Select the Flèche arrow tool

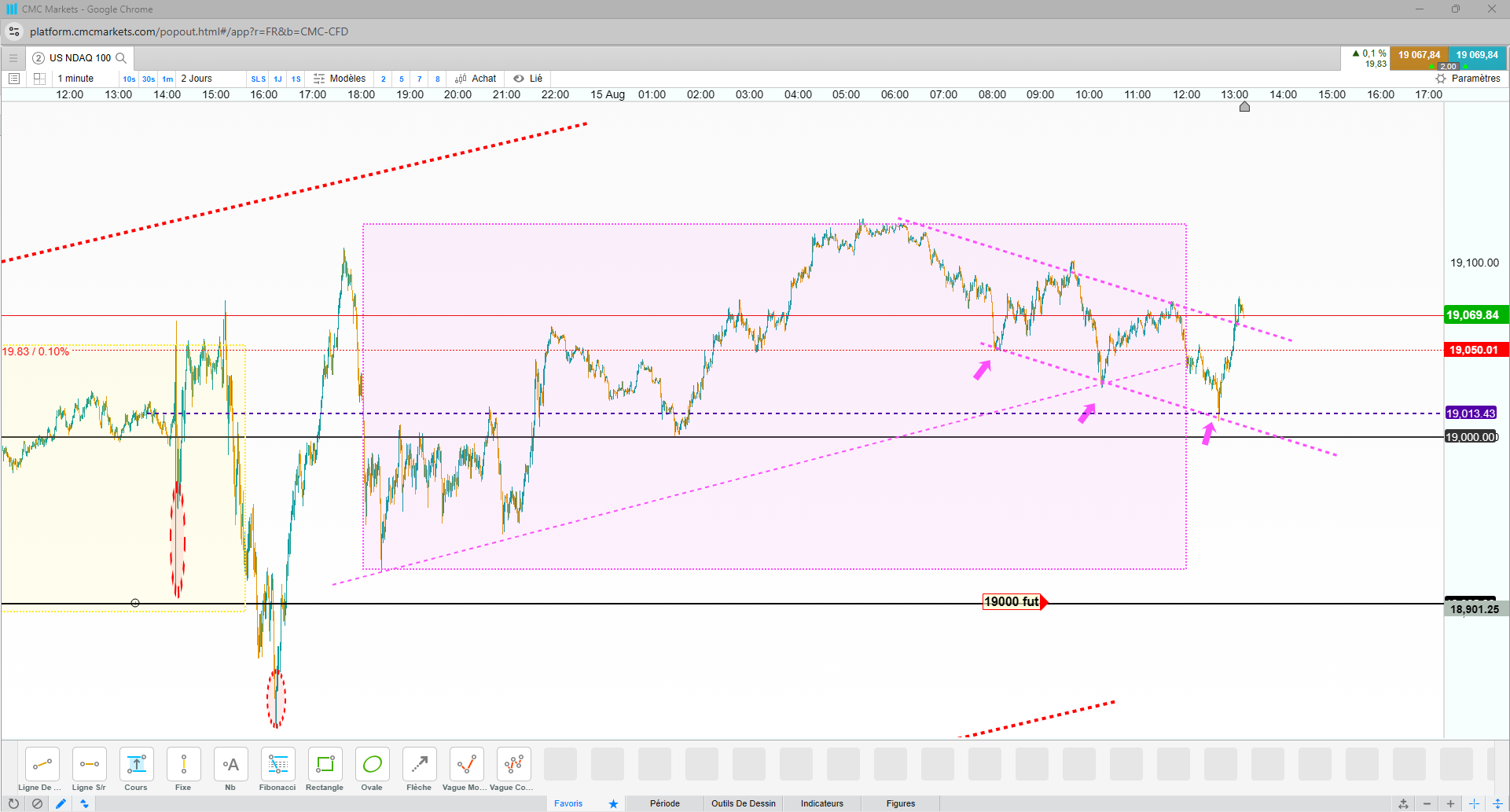click(x=419, y=769)
